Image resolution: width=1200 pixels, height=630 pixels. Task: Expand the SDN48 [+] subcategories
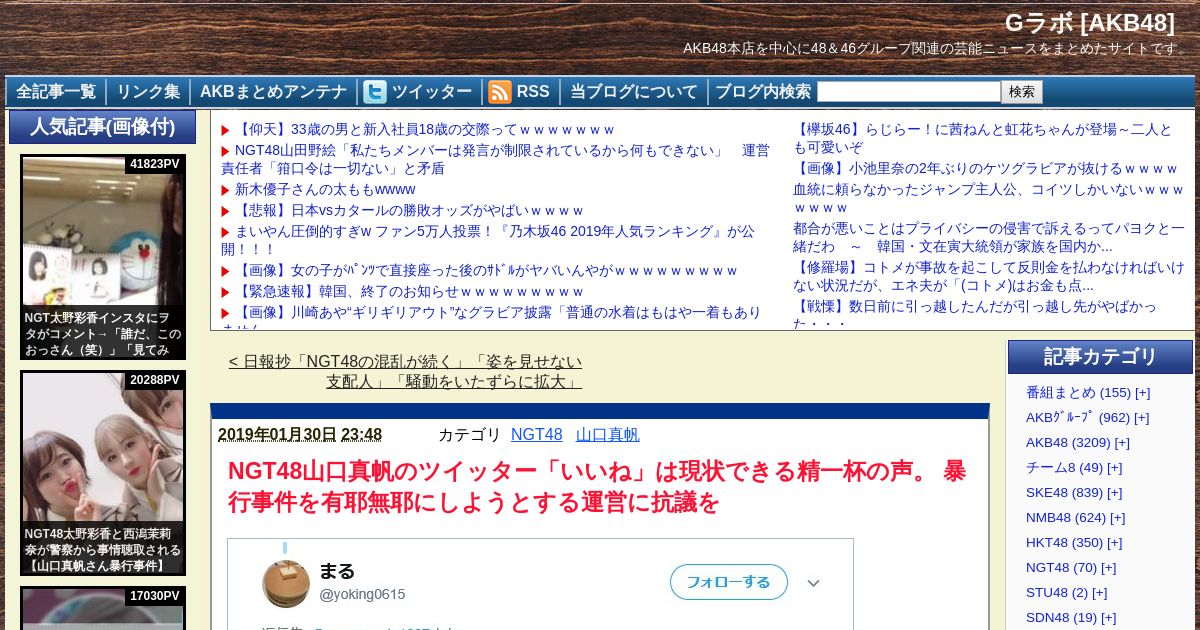click(x=1108, y=617)
